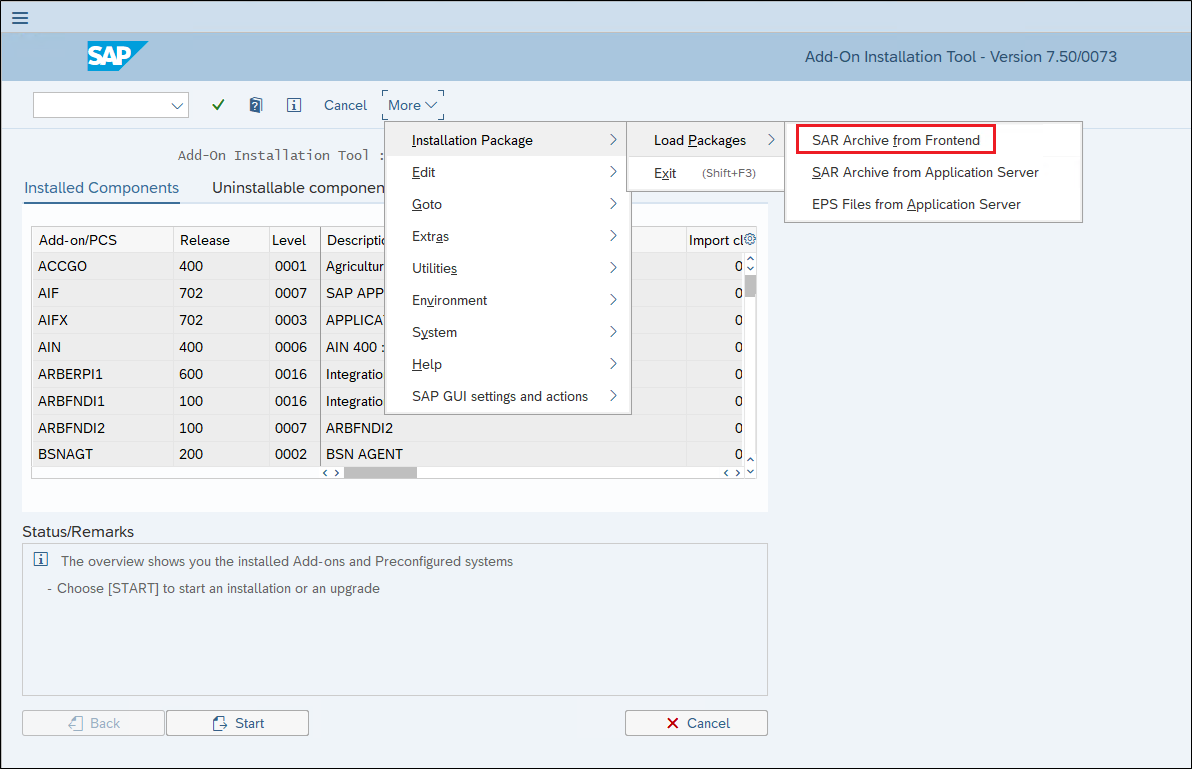This screenshot has height=769, width=1192.
Task: Choose SAR Archive from Frontend
Action: click(896, 140)
